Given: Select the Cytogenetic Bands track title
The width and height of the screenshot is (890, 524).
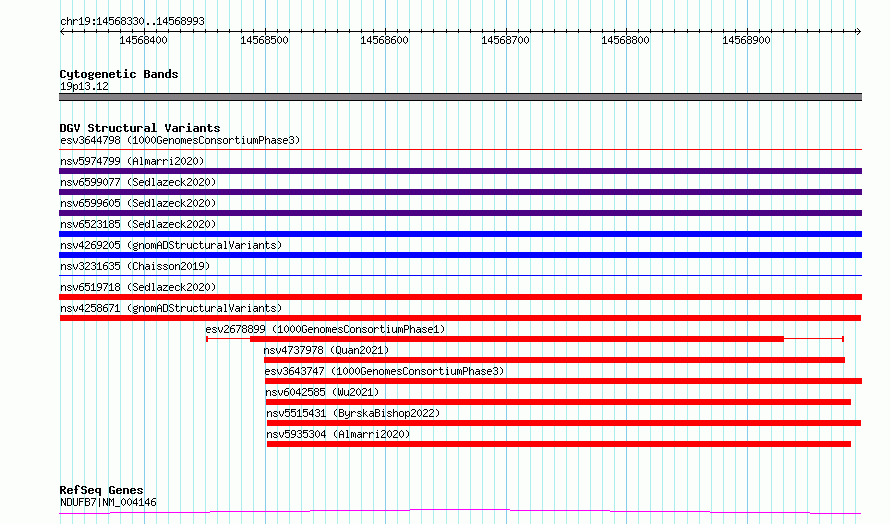Looking at the screenshot, I should point(119,74).
